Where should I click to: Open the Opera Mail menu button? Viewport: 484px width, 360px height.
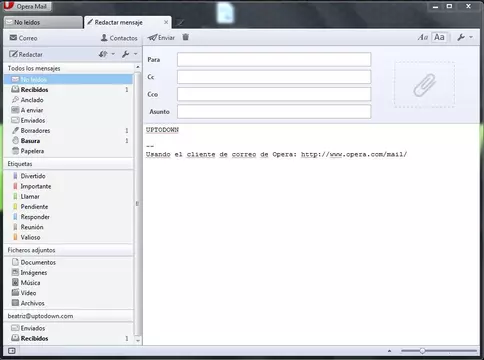pyautogui.click(x=27, y=6)
